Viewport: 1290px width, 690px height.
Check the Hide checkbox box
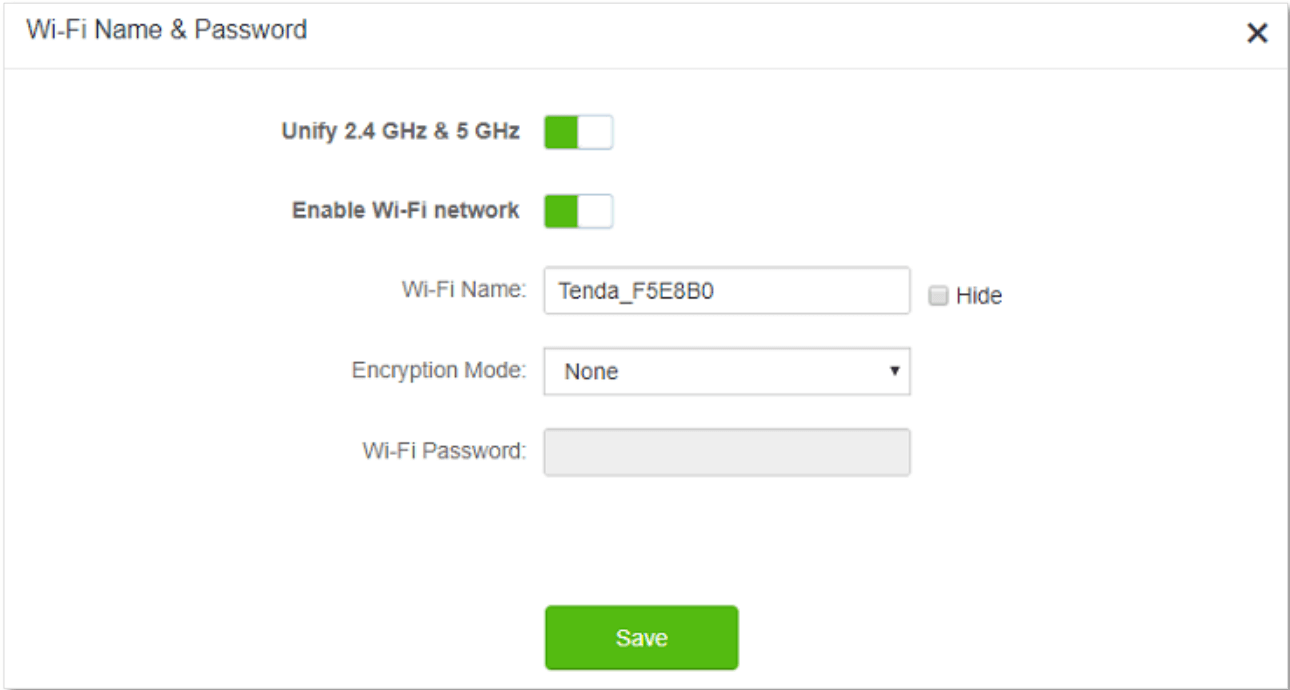click(x=938, y=296)
